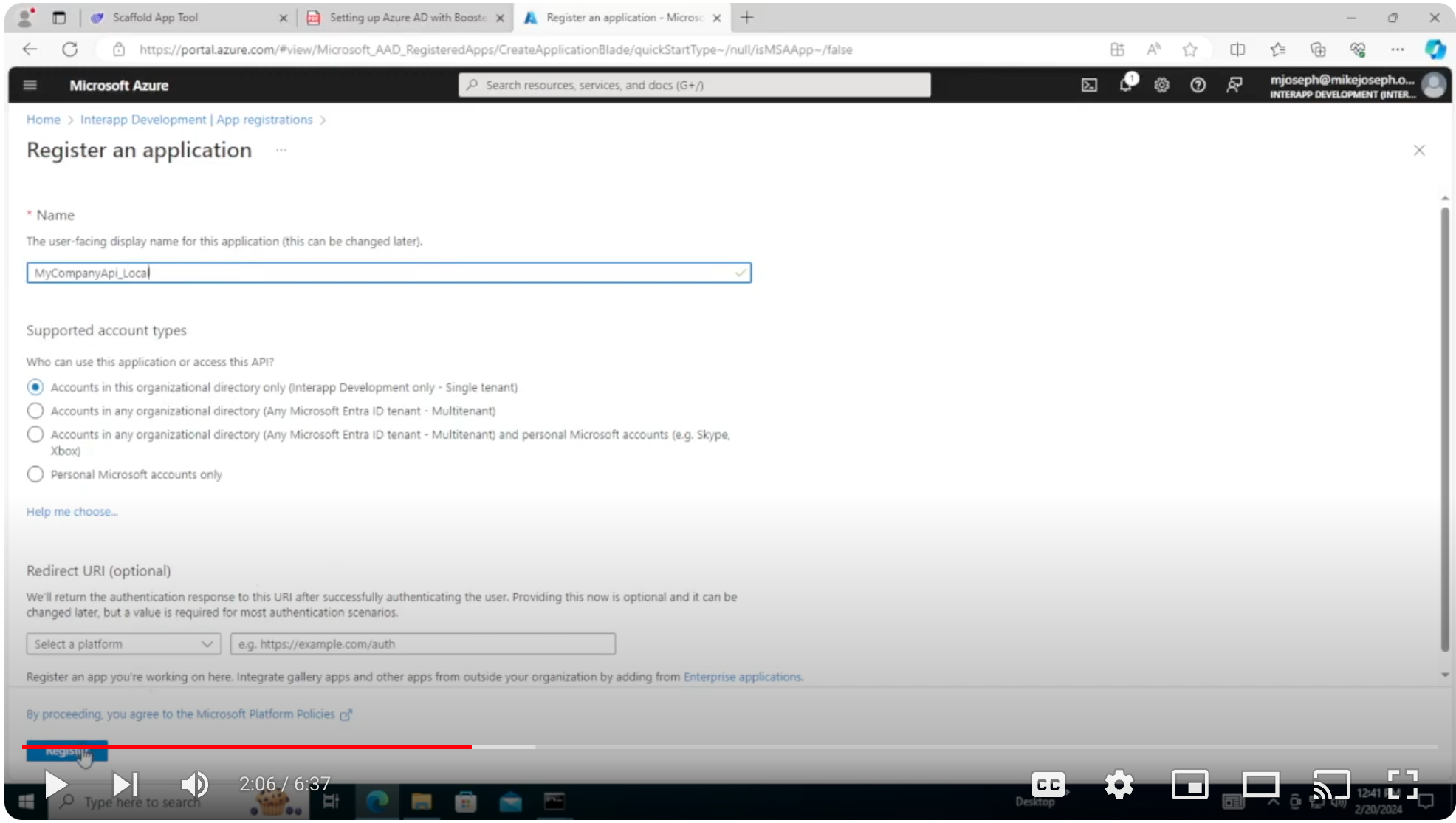The height and width of the screenshot is (823, 1456).
Task: Cast video to a device
Action: (x=1331, y=785)
